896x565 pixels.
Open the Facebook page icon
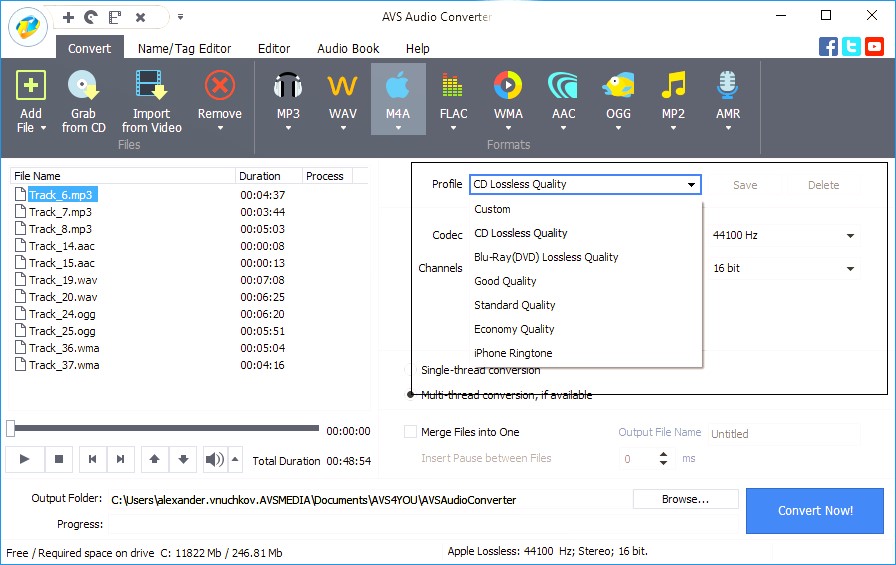tap(828, 46)
